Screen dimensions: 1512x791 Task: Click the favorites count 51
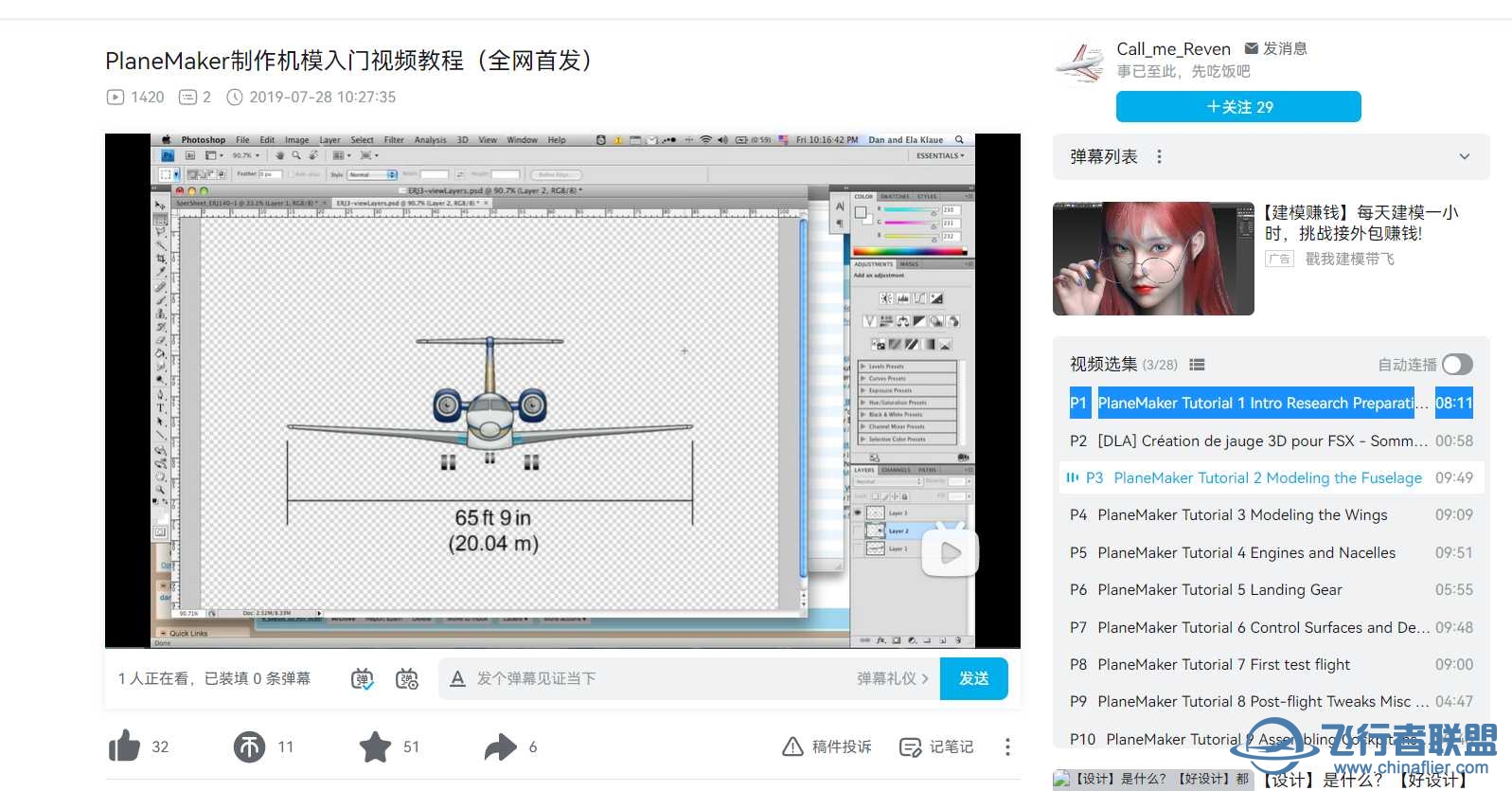(x=411, y=746)
